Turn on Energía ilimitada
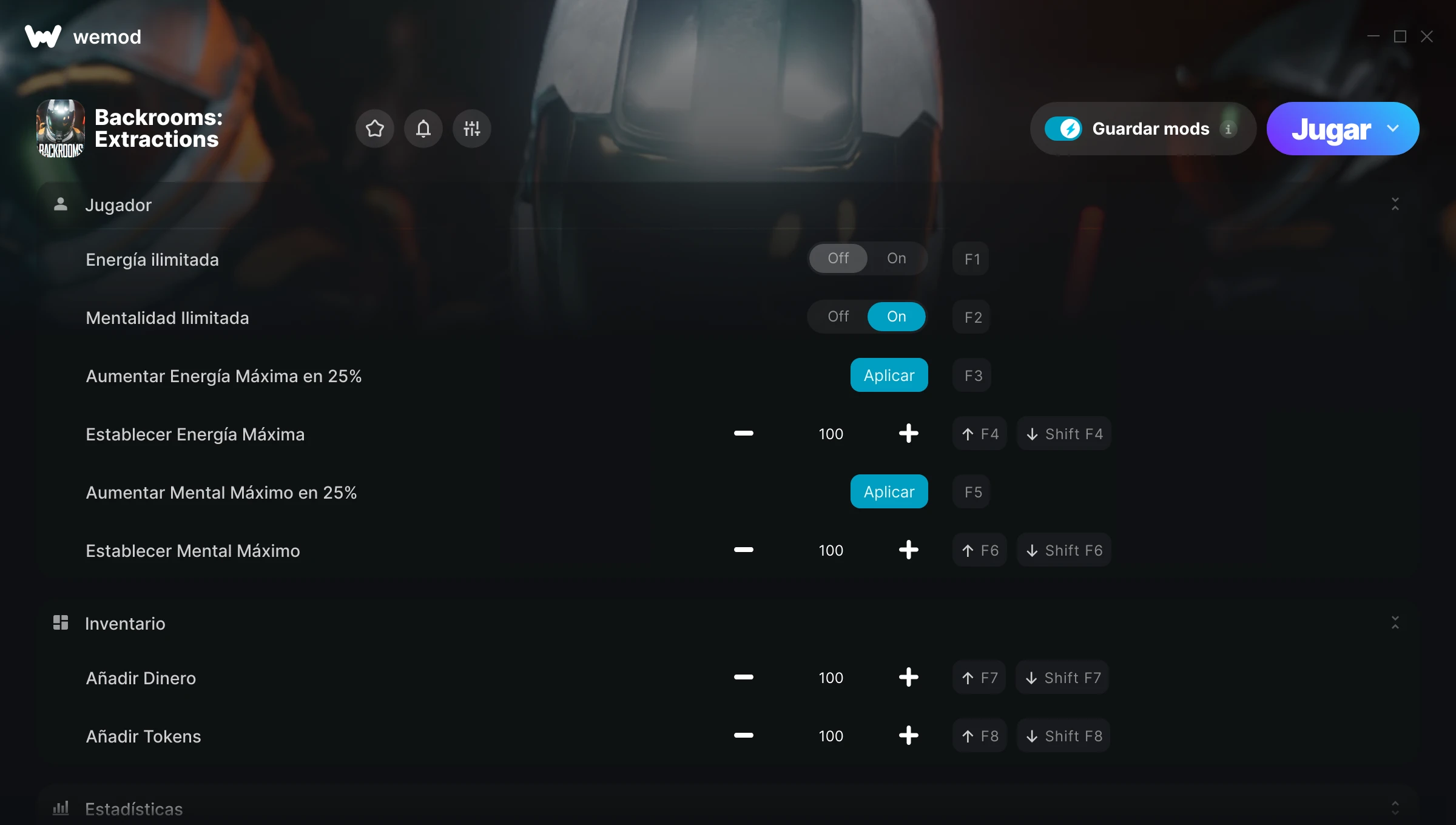This screenshot has width=1456, height=825. tap(897, 258)
